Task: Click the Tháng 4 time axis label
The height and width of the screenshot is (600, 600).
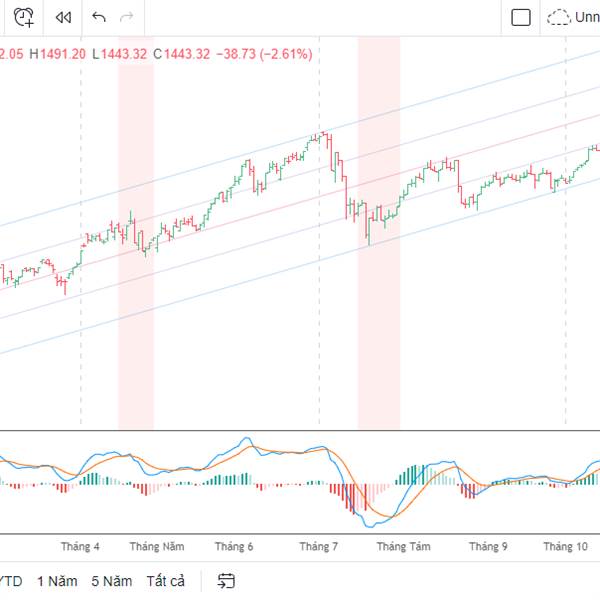Action: [x=80, y=547]
